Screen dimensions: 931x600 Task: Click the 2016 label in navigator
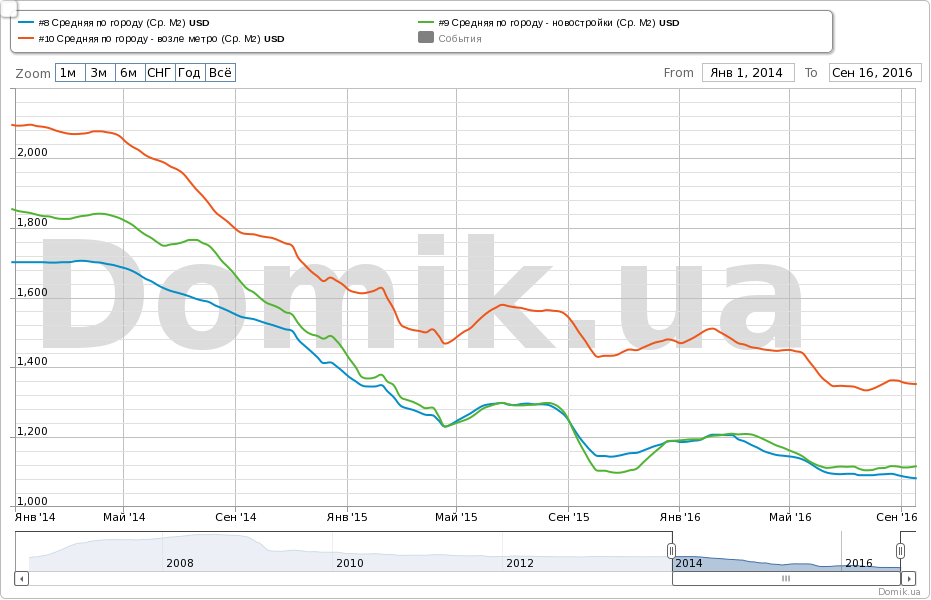(859, 563)
